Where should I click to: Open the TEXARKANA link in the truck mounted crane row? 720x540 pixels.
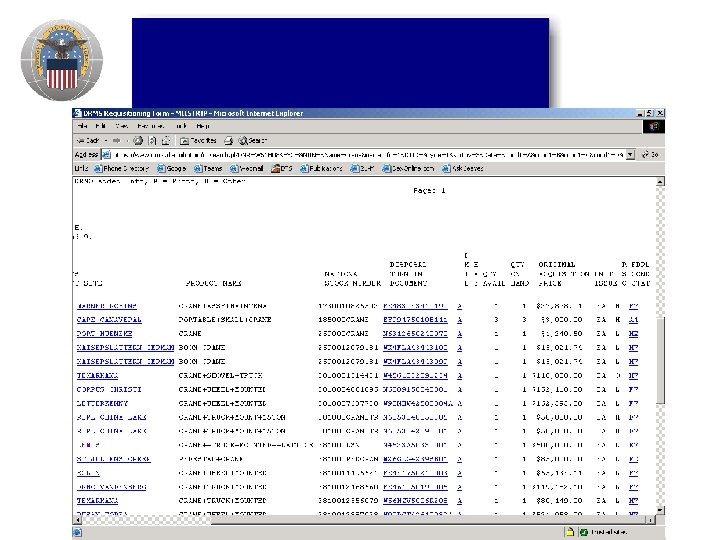point(97,501)
